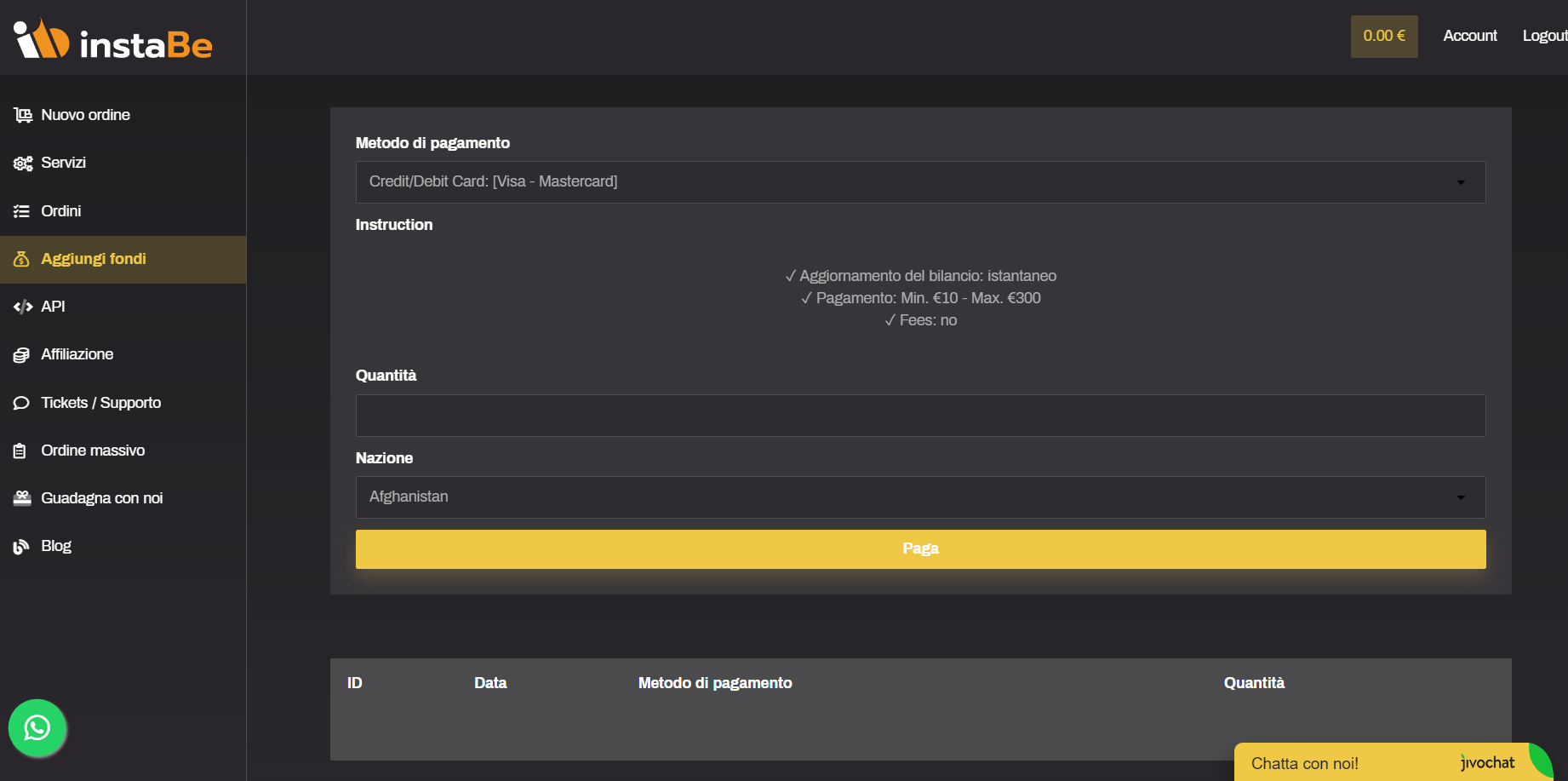Click the Servizi gears icon
Image resolution: width=1568 pixels, height=781 pixels.
pyautogui.click(x=23, y=163)
